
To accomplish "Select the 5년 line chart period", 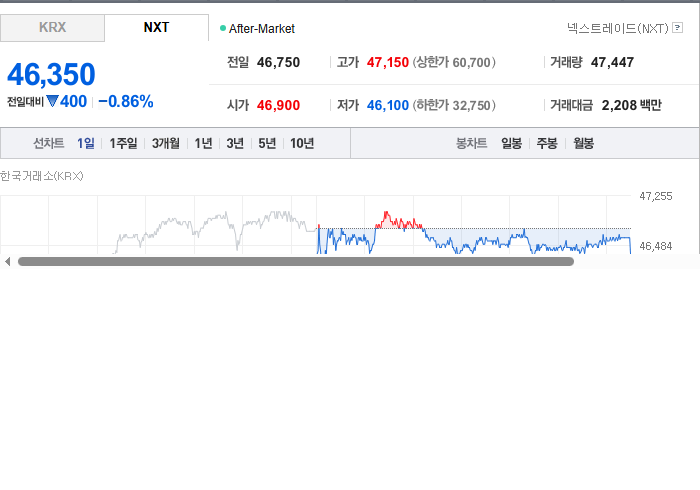I will [x=267, y=143].
